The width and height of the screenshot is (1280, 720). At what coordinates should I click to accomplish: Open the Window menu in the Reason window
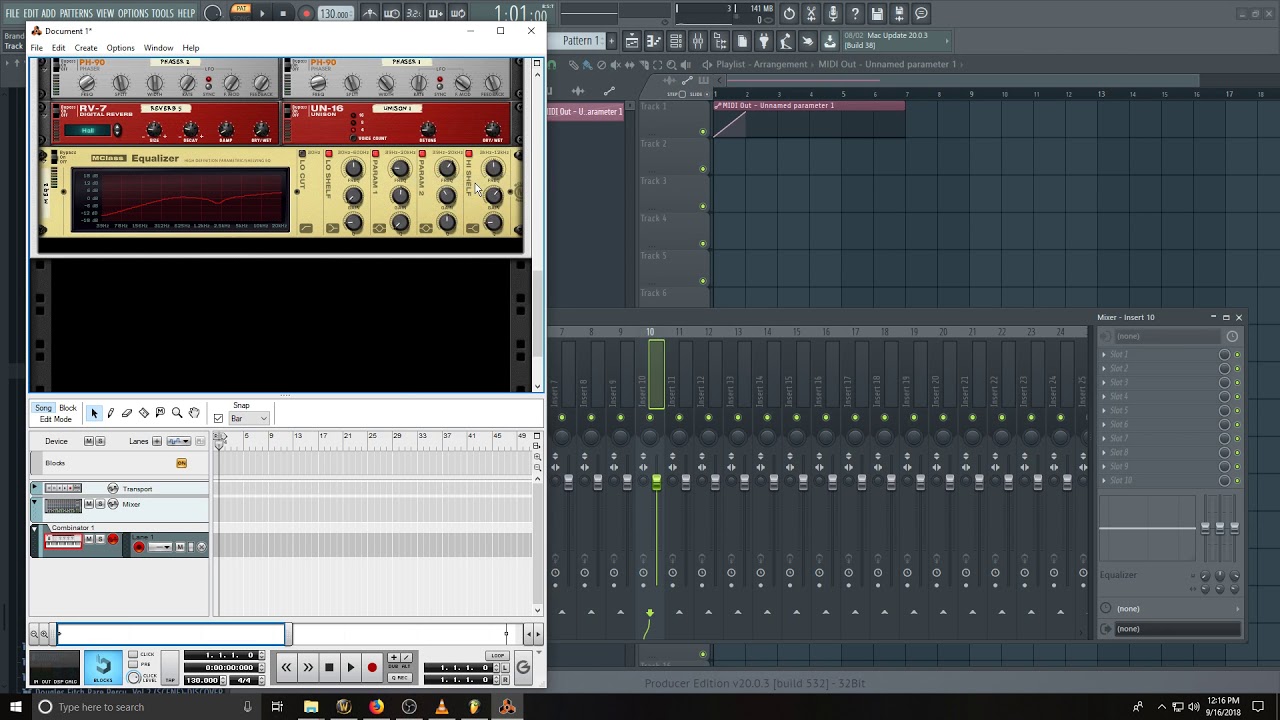(158, 48)
